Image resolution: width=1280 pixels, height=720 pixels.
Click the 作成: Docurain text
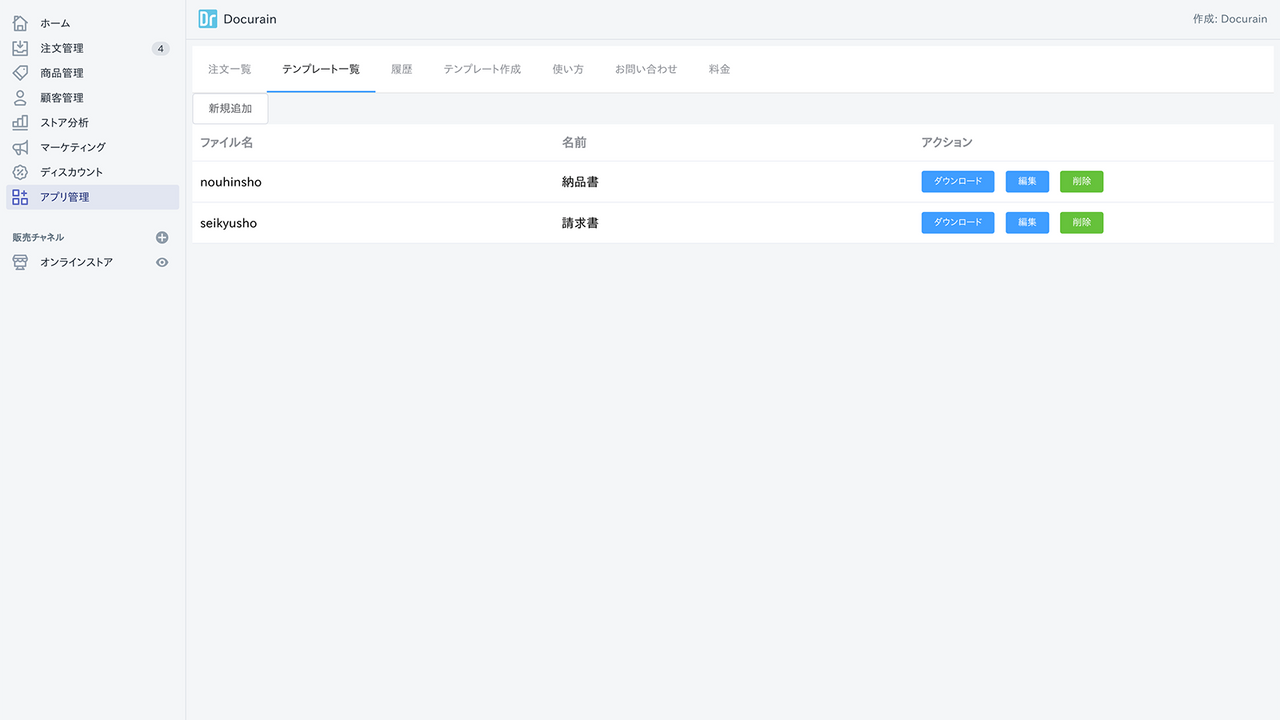pyautogui.click(x=1230, y=19)
